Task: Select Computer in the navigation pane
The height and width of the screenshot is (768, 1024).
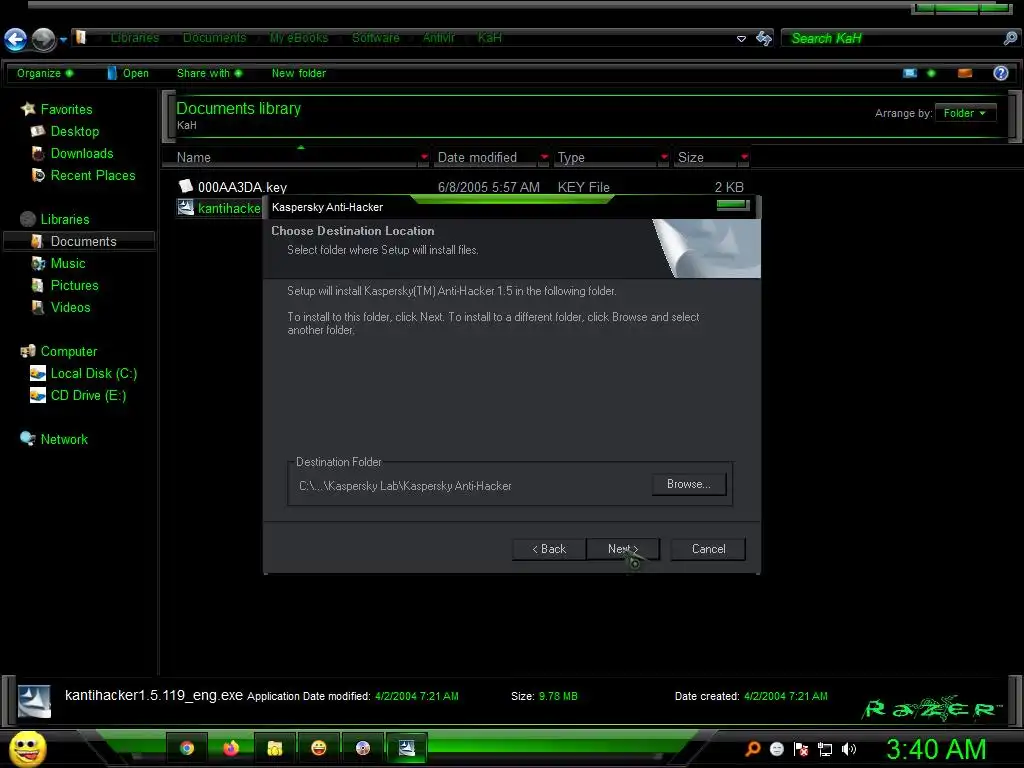Action: coord(59,351)
